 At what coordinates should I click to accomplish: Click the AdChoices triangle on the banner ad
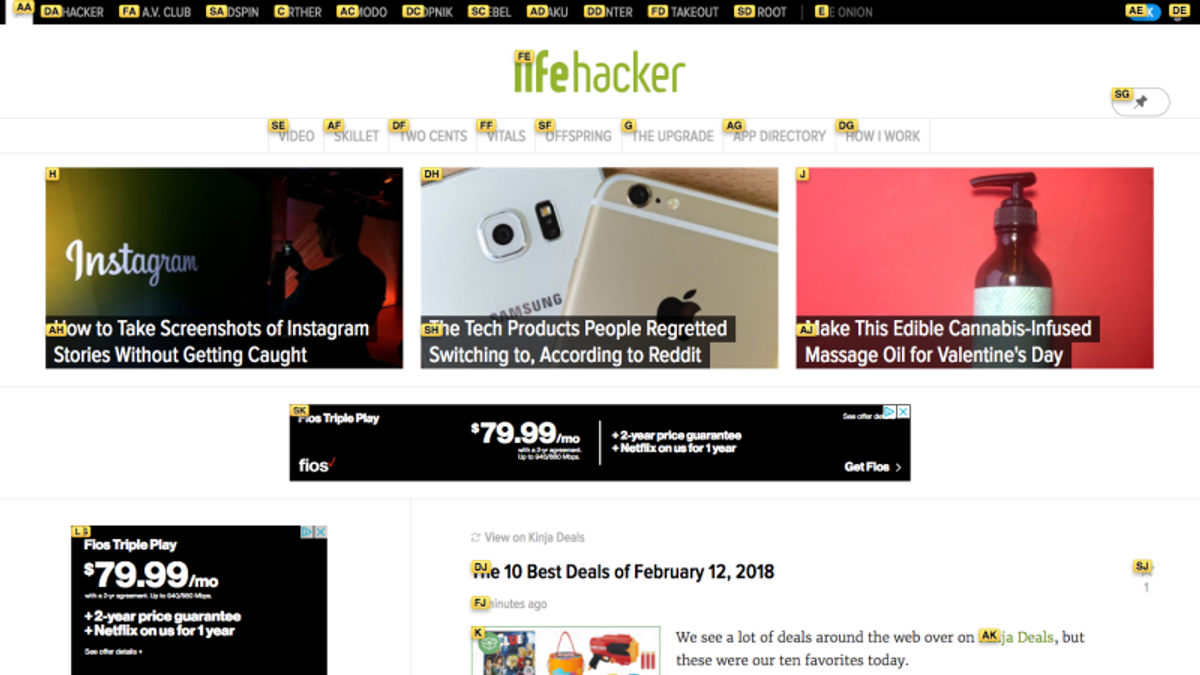(x=890, y=412)
